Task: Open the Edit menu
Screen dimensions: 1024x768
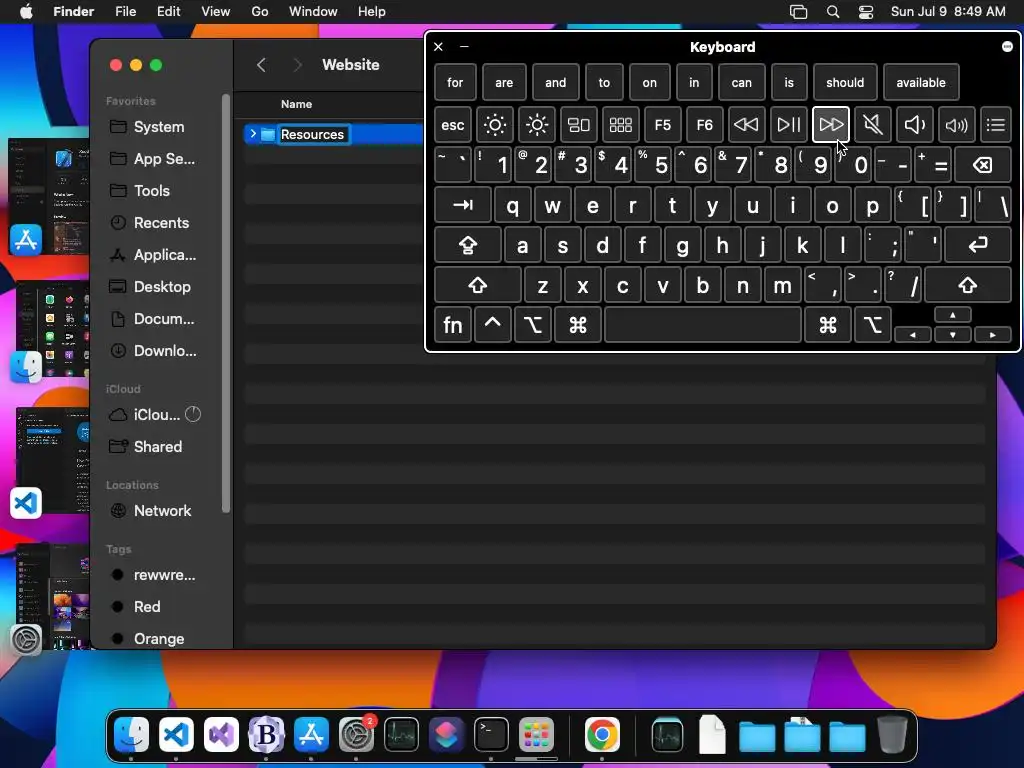Action: [168, 11]
